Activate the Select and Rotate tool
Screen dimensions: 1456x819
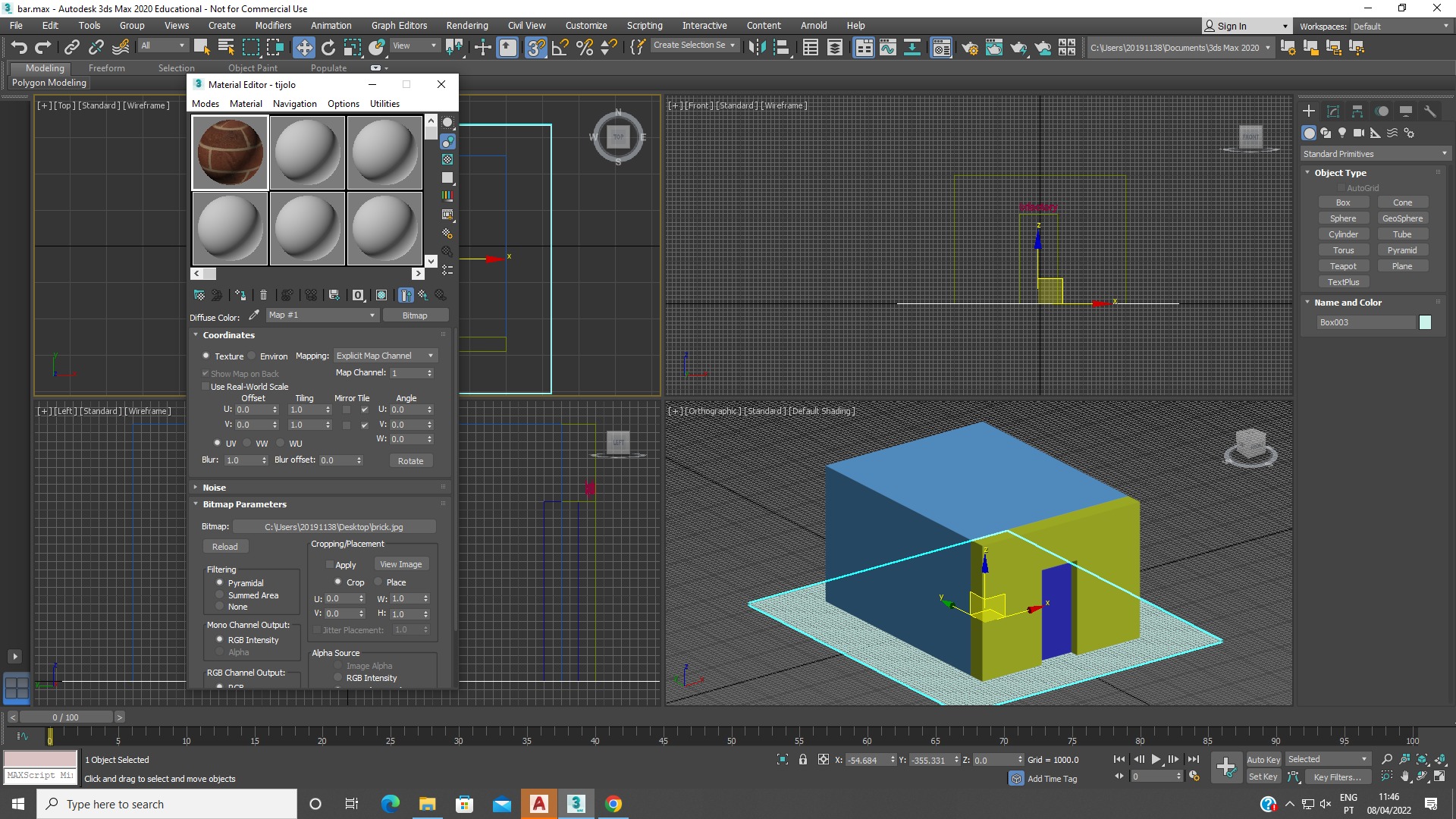click(328, 47)
